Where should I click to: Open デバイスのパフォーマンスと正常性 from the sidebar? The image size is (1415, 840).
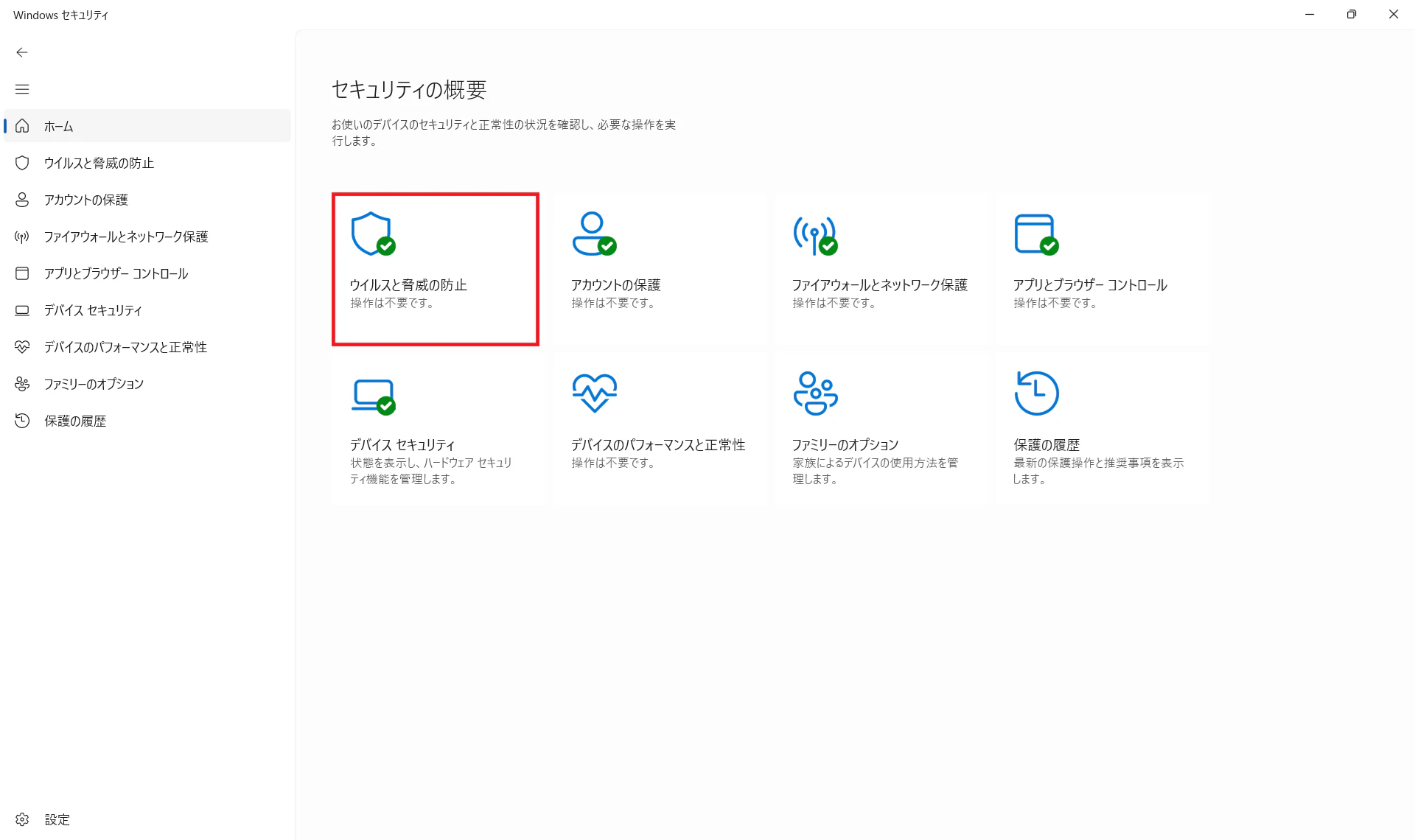click(x=147, y=347)
